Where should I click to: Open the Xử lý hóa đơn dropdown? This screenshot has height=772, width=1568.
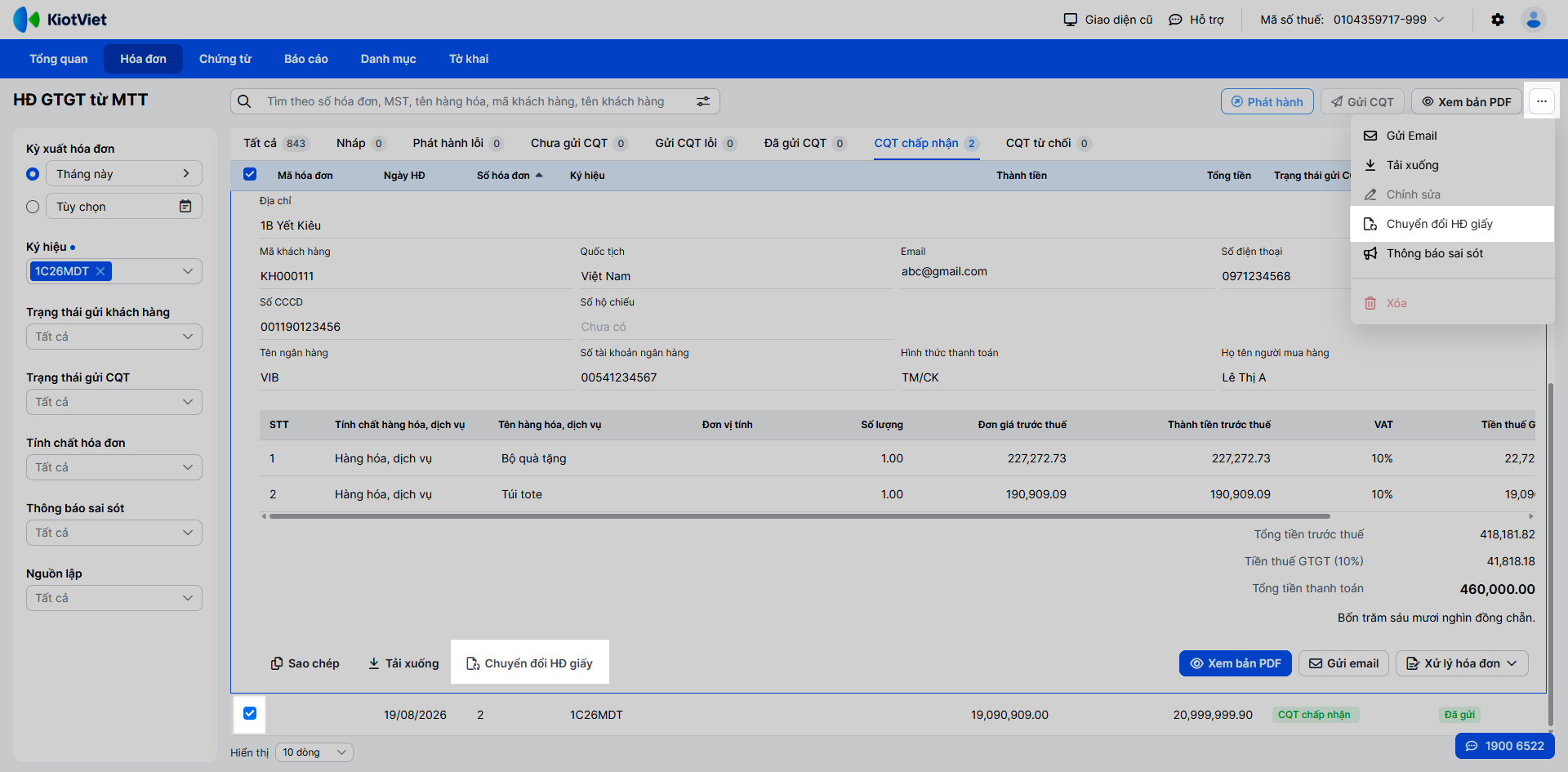click(1462, 663)
